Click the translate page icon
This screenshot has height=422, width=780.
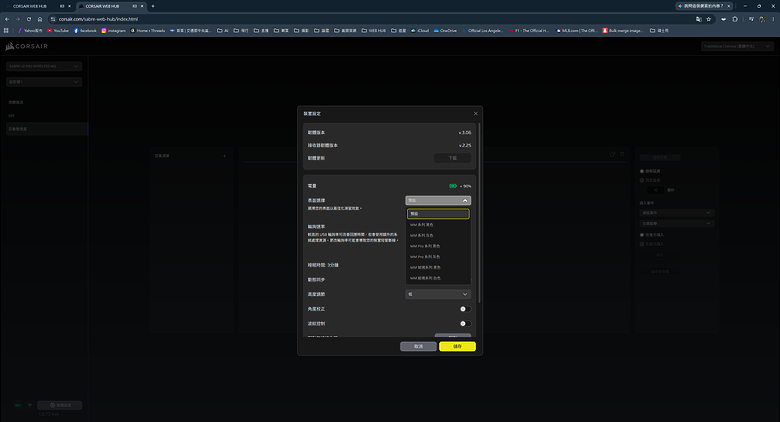(x=698, y=19)
